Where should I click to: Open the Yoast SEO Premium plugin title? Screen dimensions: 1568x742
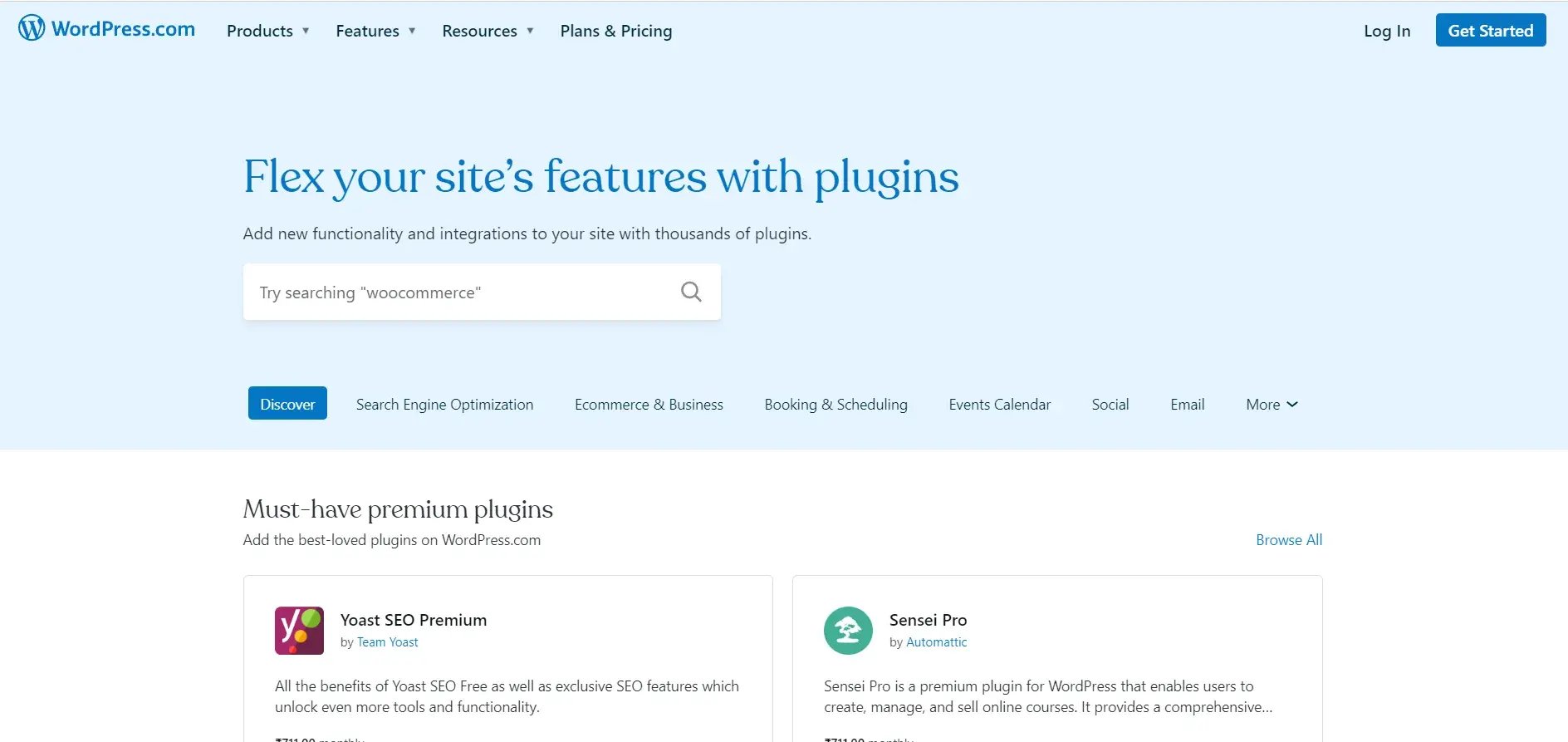pyautogui.click(x=414, y=620)
